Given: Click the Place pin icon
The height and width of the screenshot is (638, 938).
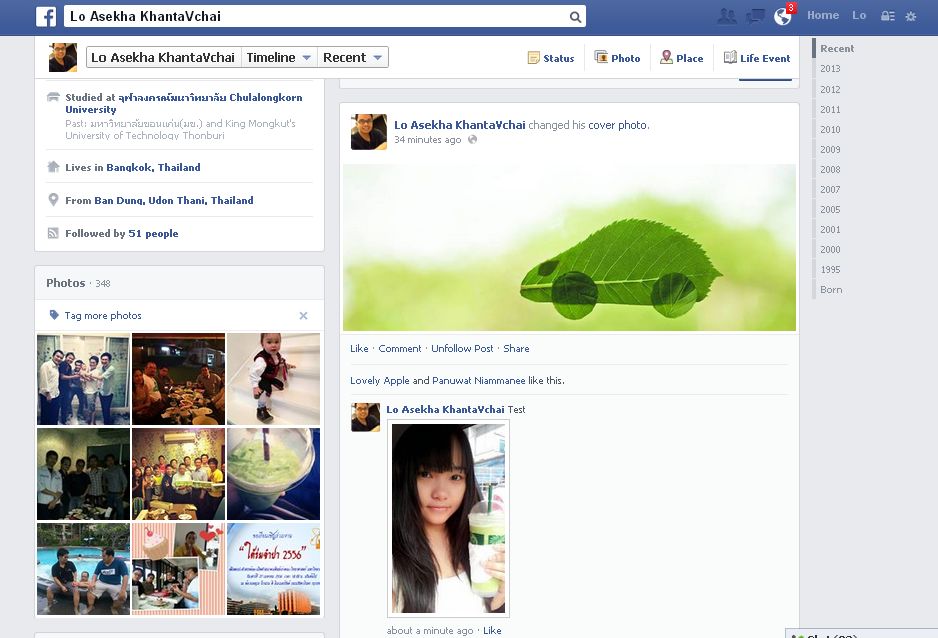Looking at the screenshot, I should (666, 57).
